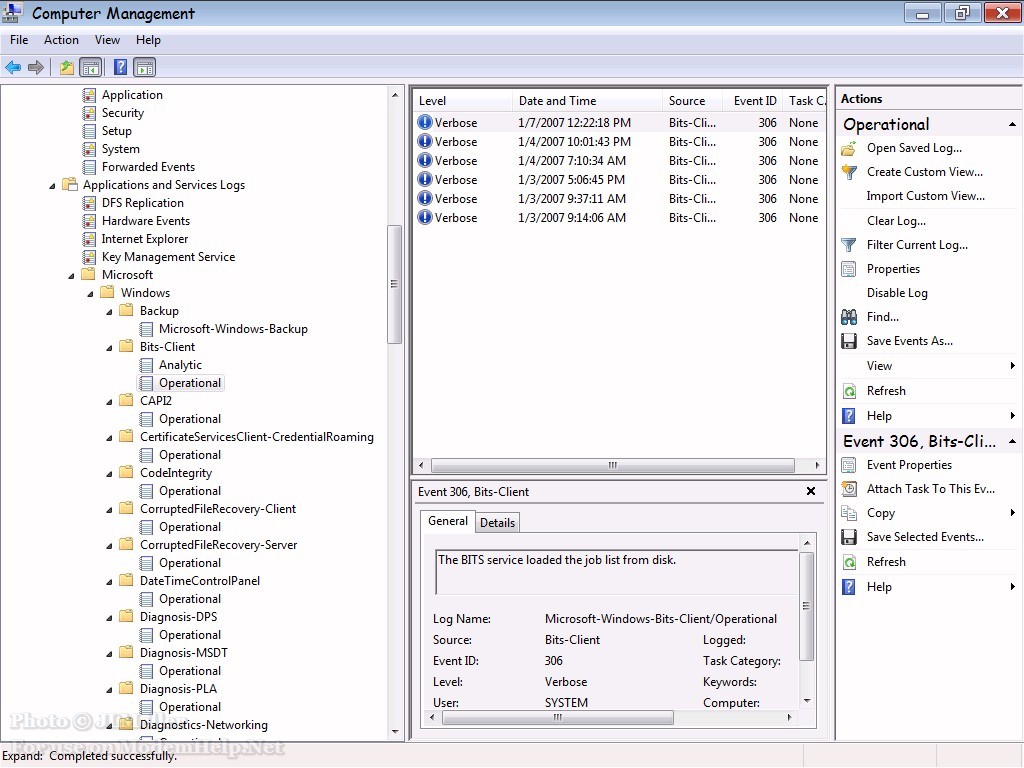The height and width of the screenshot is (768, 1024).
Task: Click the Copy icon in Actions pane
Action: coord(849,513)
